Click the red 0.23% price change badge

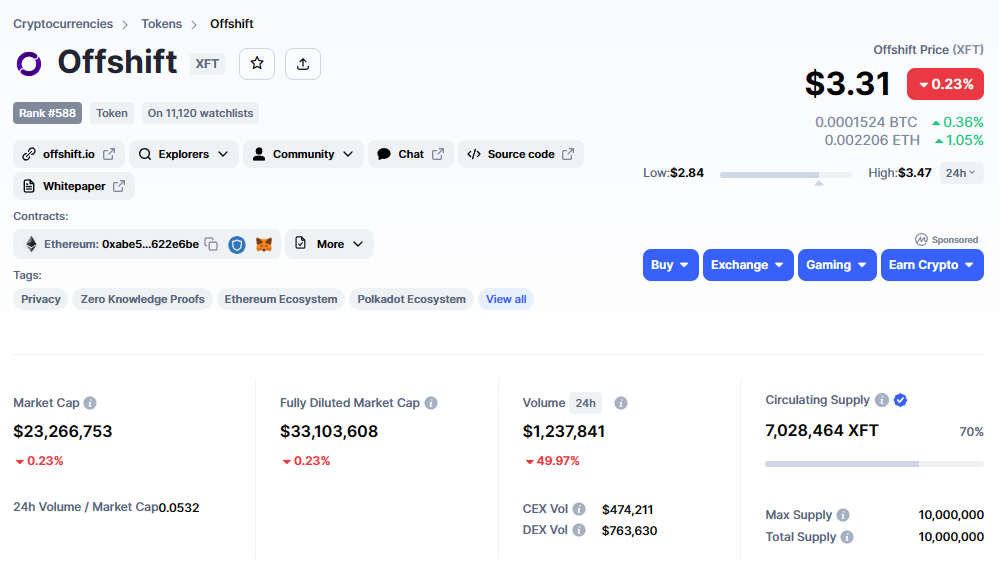(x=945, y=84)
